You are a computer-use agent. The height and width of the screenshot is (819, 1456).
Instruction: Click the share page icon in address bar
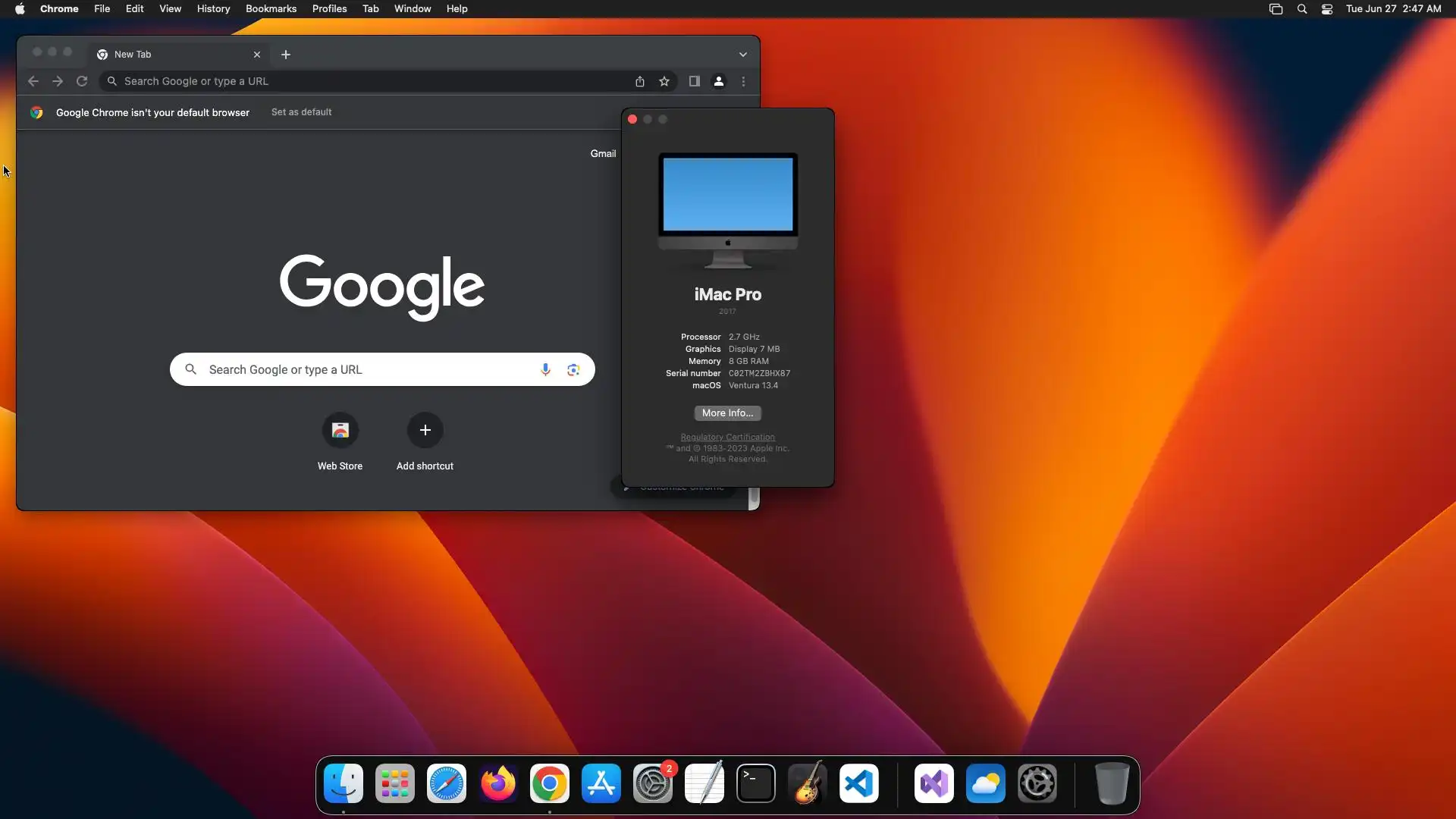(x=640, y=81)
